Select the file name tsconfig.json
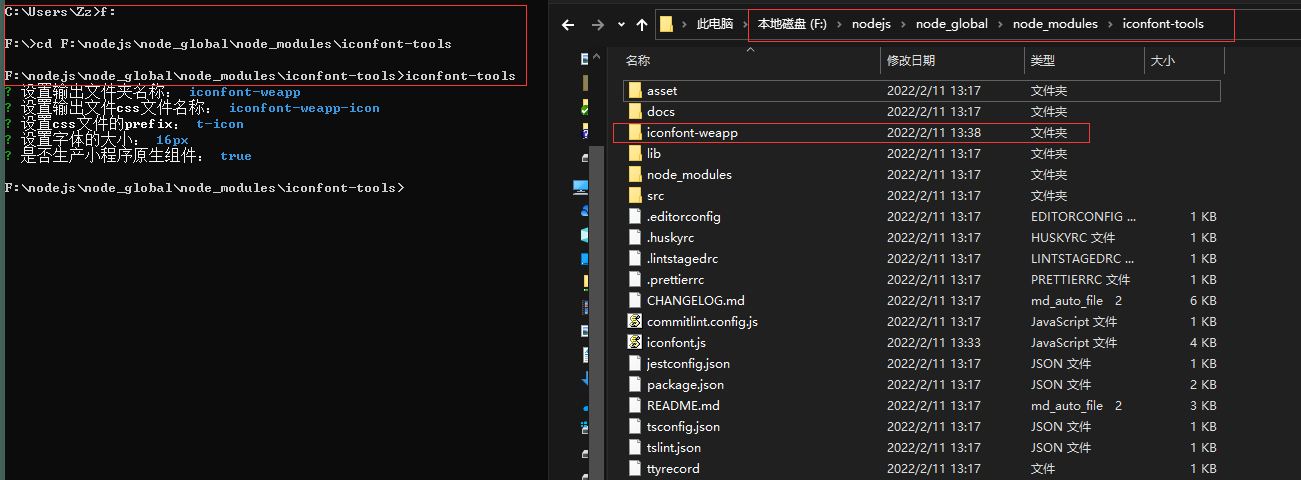1301x480 pixels. point(683,427)
